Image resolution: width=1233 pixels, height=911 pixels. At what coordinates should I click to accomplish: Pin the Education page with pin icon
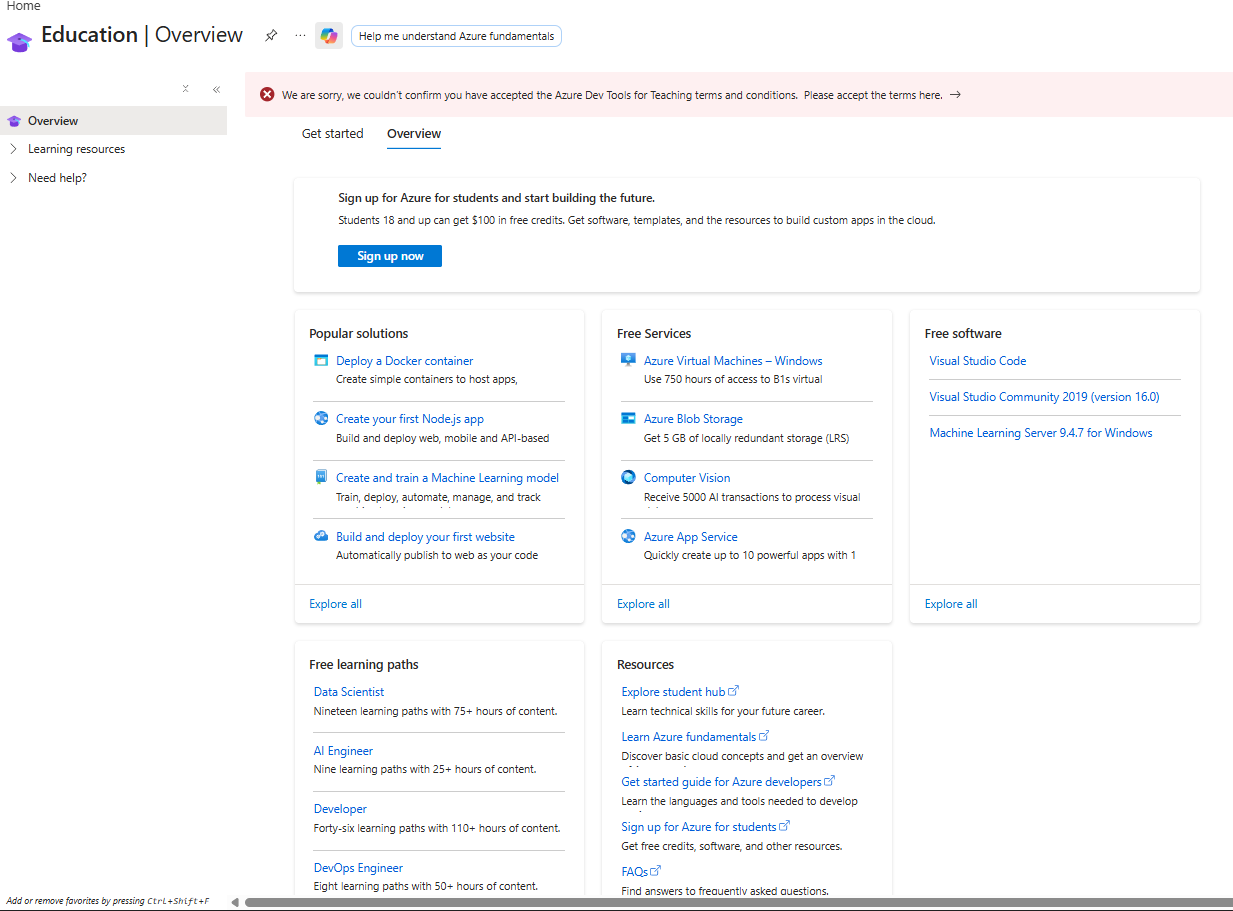click(x=270, y=35)
